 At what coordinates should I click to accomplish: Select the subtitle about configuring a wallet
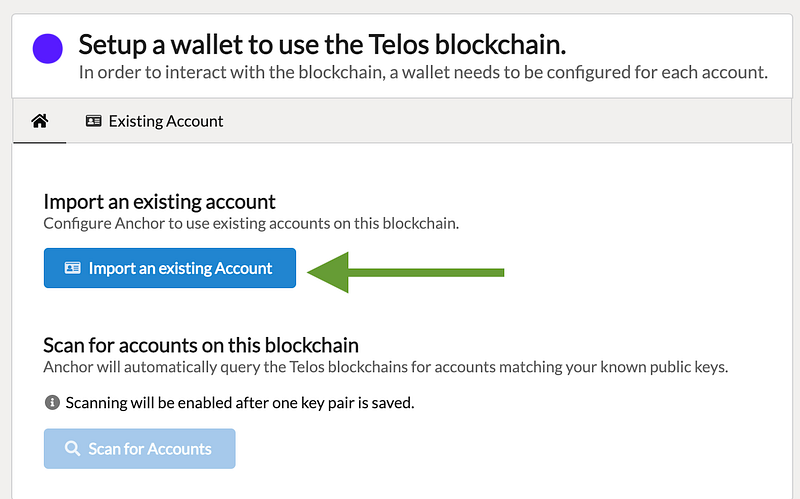pos(422,73)
